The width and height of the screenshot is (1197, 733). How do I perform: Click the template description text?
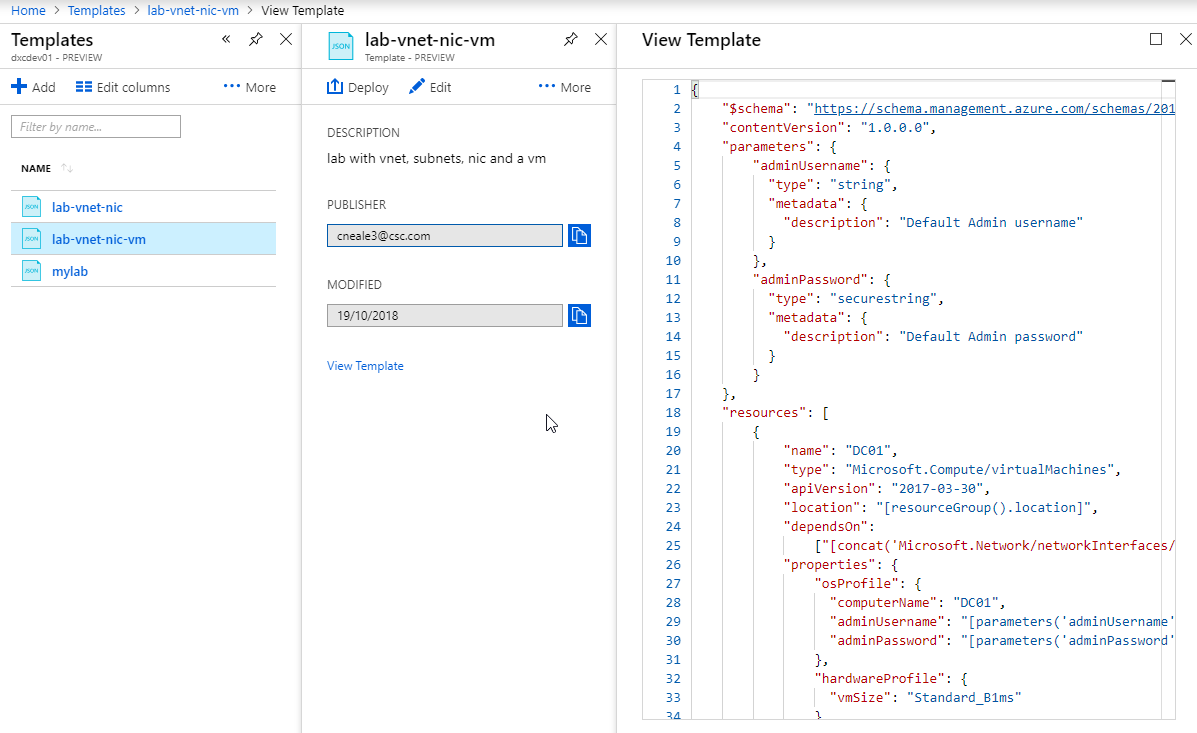437,158
